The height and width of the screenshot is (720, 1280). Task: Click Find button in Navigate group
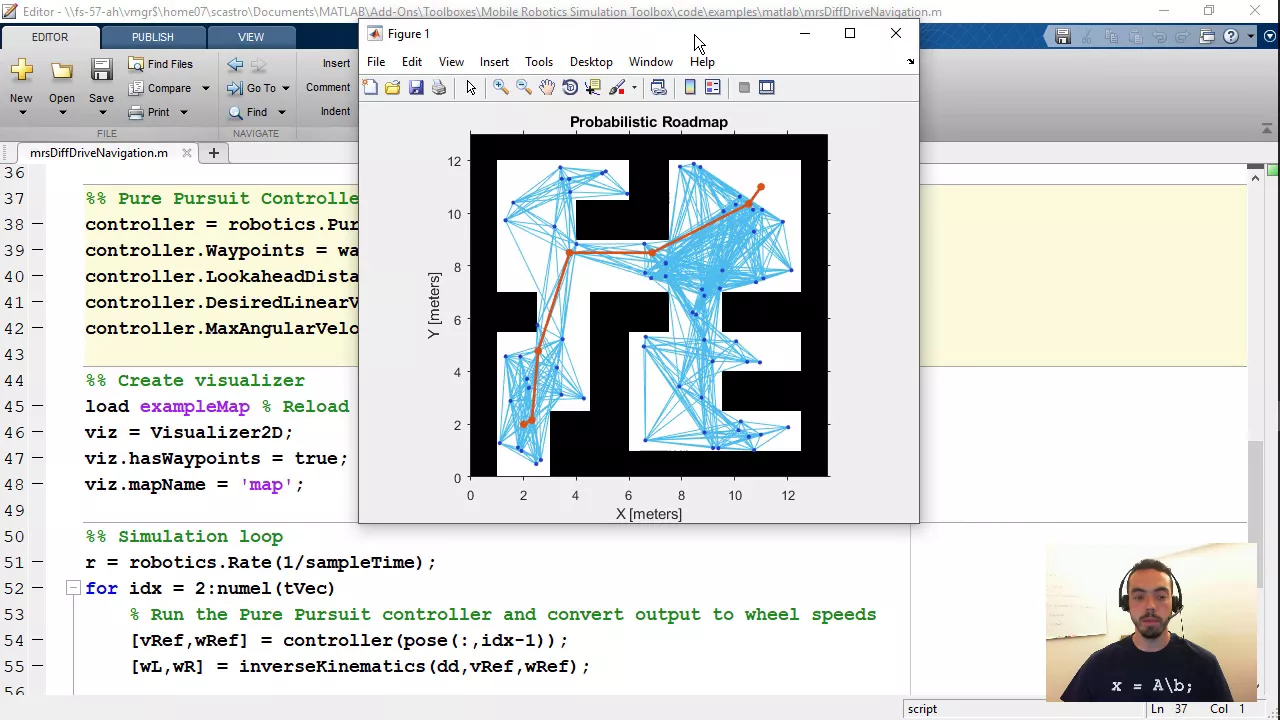tap(248, 112)
